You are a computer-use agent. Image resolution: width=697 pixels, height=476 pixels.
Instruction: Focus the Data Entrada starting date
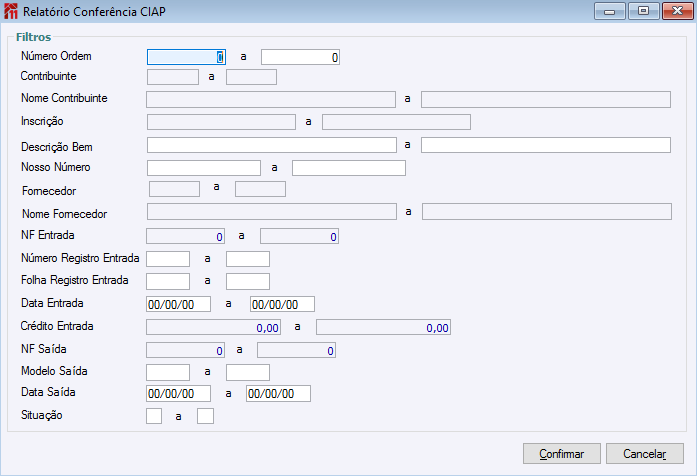click(179, 304)
